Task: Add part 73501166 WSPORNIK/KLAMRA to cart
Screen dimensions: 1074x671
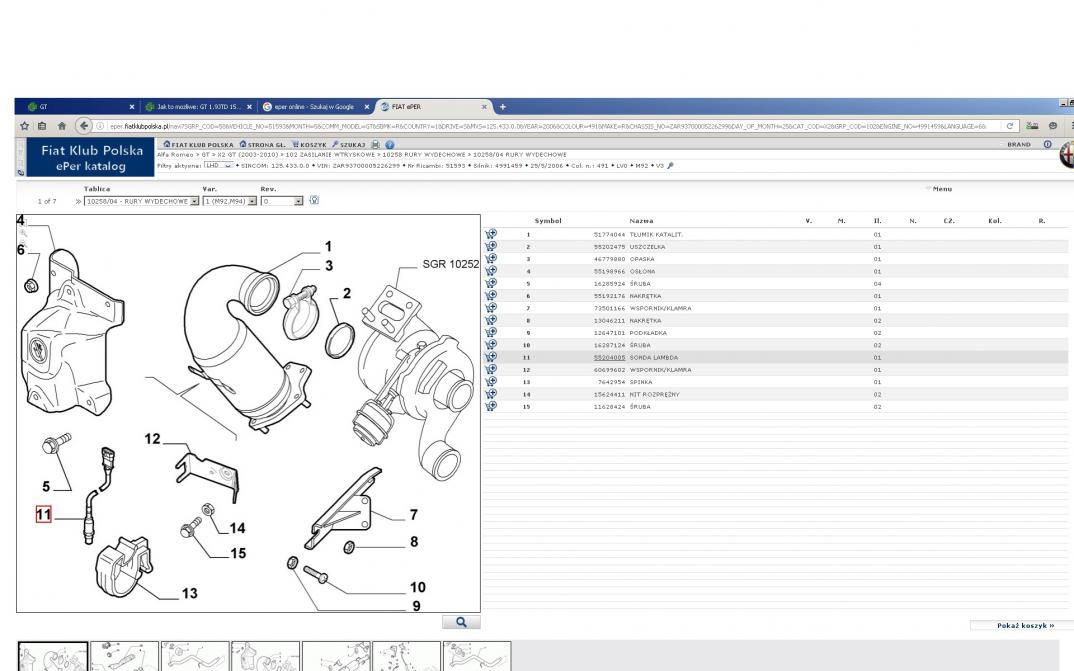Action: 491,308
